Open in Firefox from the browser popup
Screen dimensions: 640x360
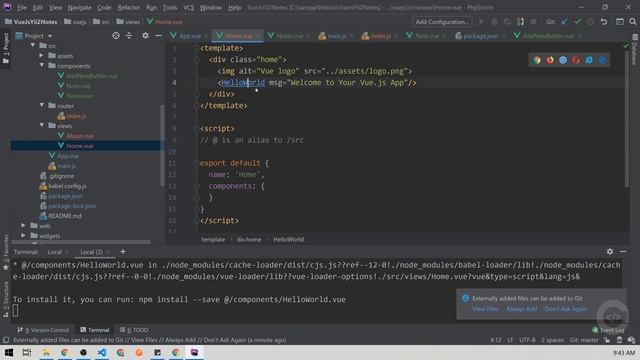pos(550,60)
